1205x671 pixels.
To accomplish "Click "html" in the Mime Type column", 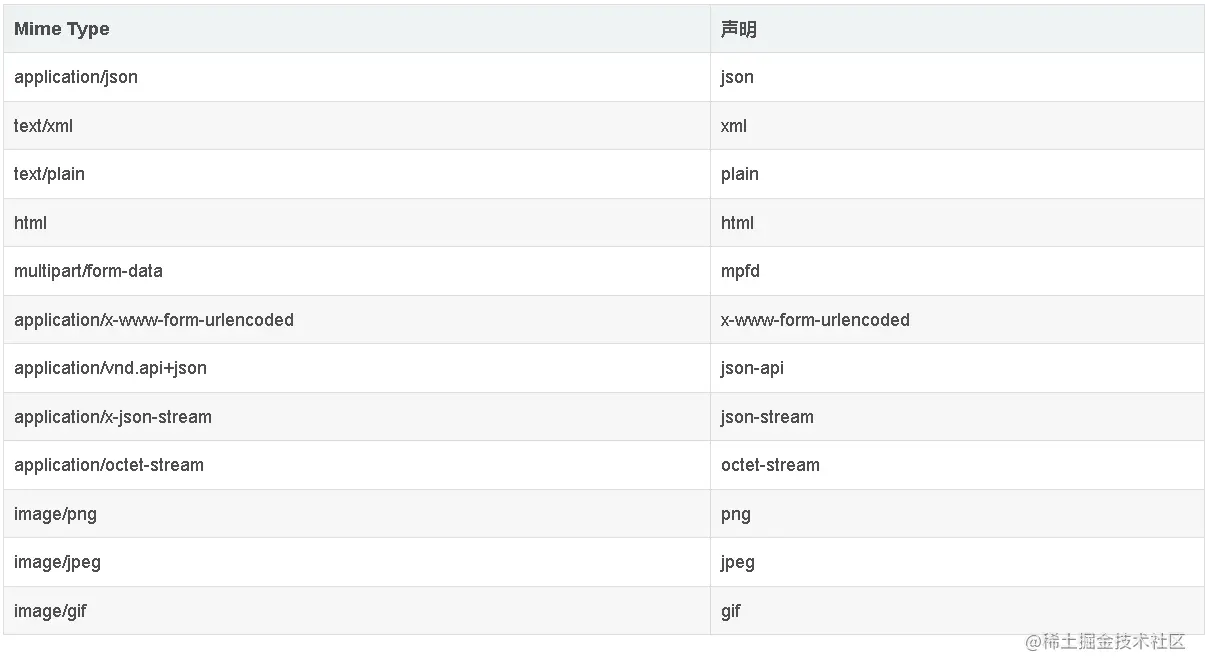I will (31, 223).
